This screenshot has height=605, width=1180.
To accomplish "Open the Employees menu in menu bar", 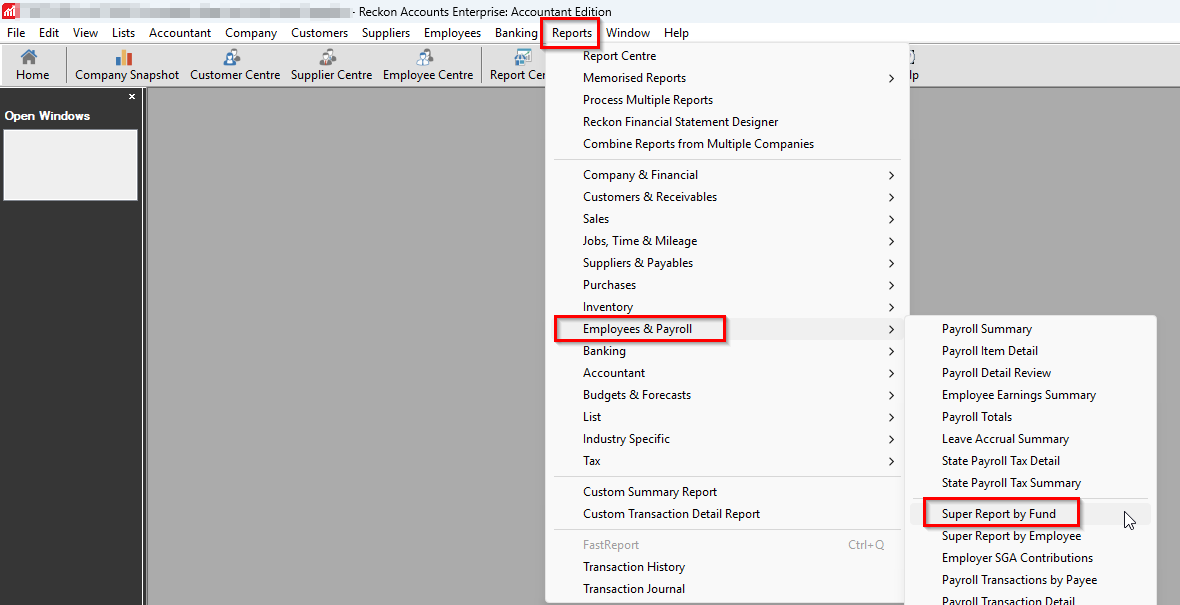I will (x=452, y=33).
